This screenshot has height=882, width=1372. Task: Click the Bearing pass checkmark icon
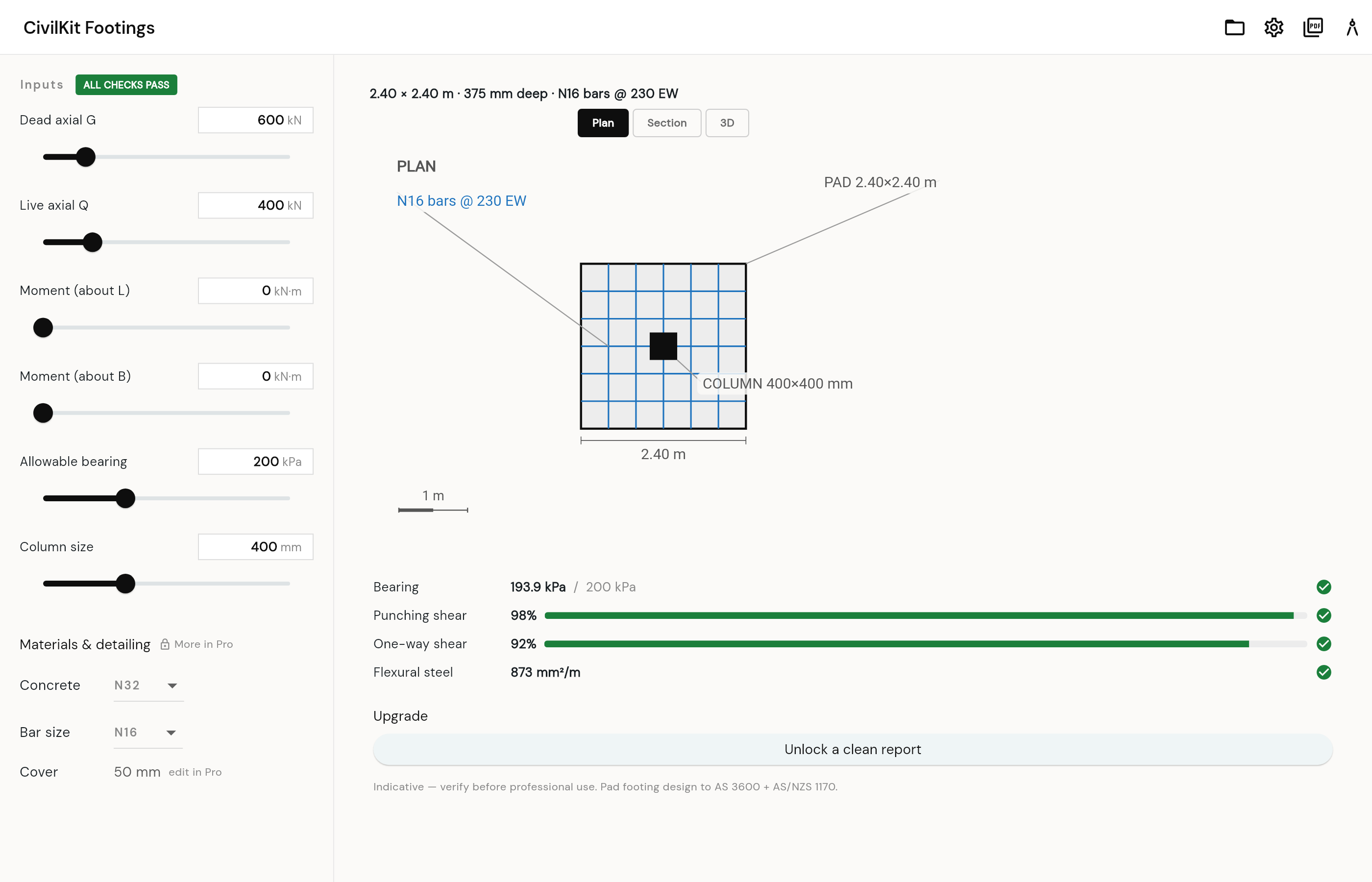click(1323, 587)
